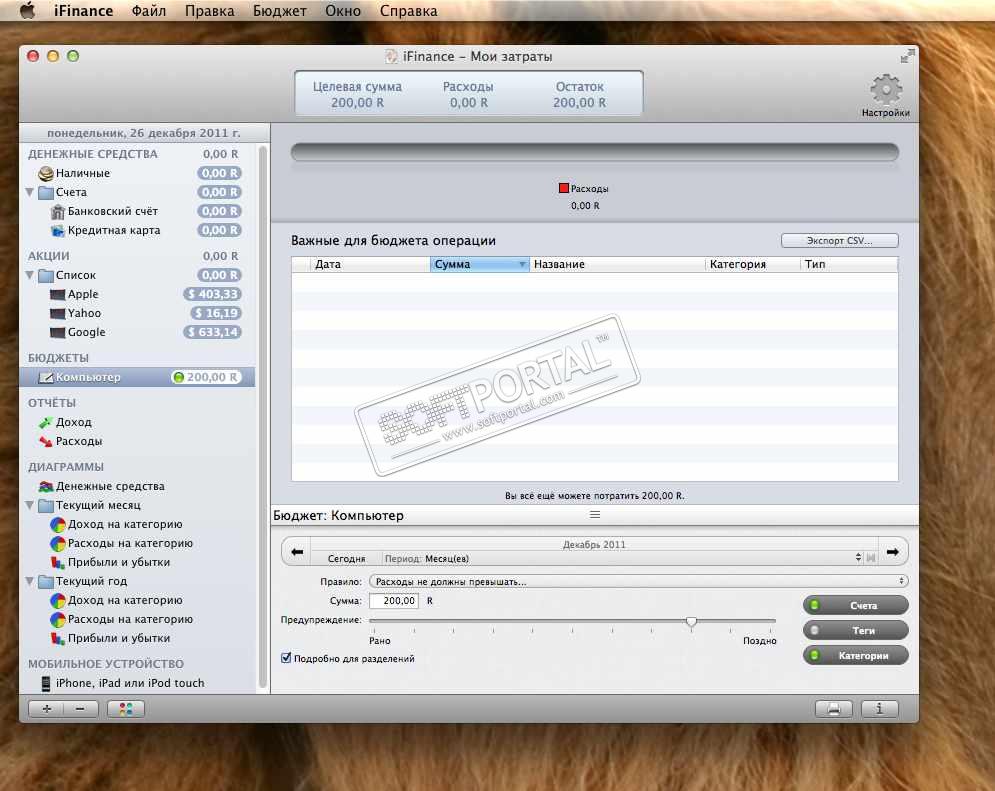Select the Компьютер budget row
The image size is (995, 791).
pos(137,377)
